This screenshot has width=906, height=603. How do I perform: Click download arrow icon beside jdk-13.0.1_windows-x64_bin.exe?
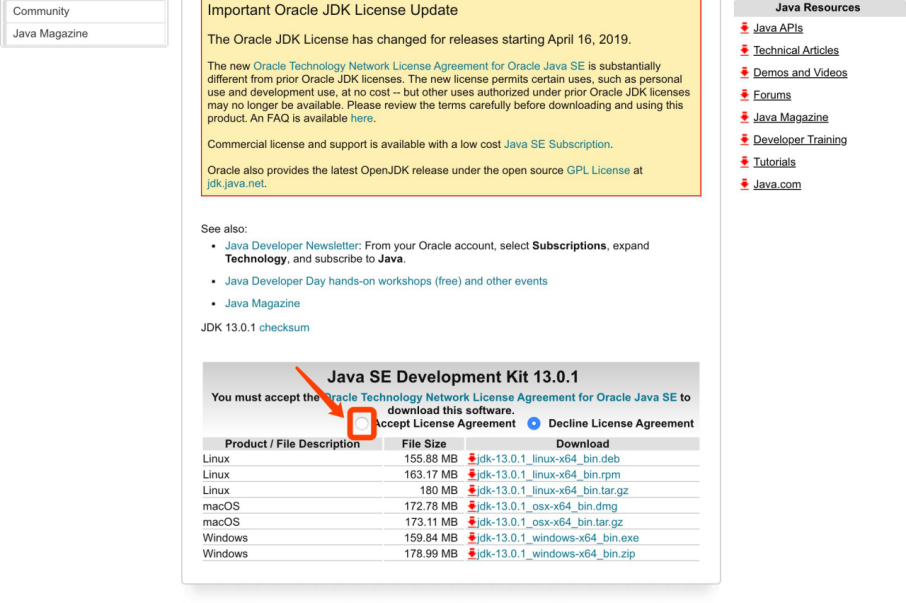tap(471, 538)
